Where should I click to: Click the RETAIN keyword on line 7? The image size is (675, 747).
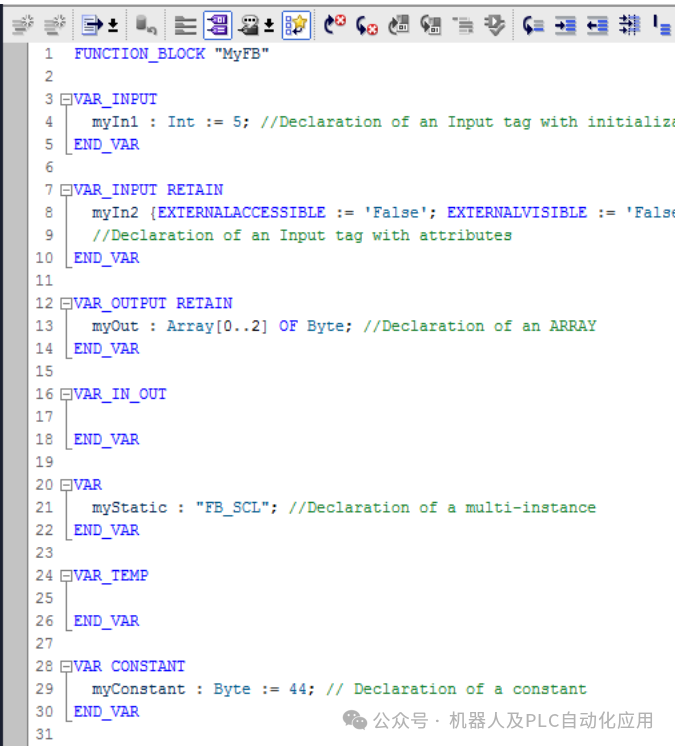(195, 190)
